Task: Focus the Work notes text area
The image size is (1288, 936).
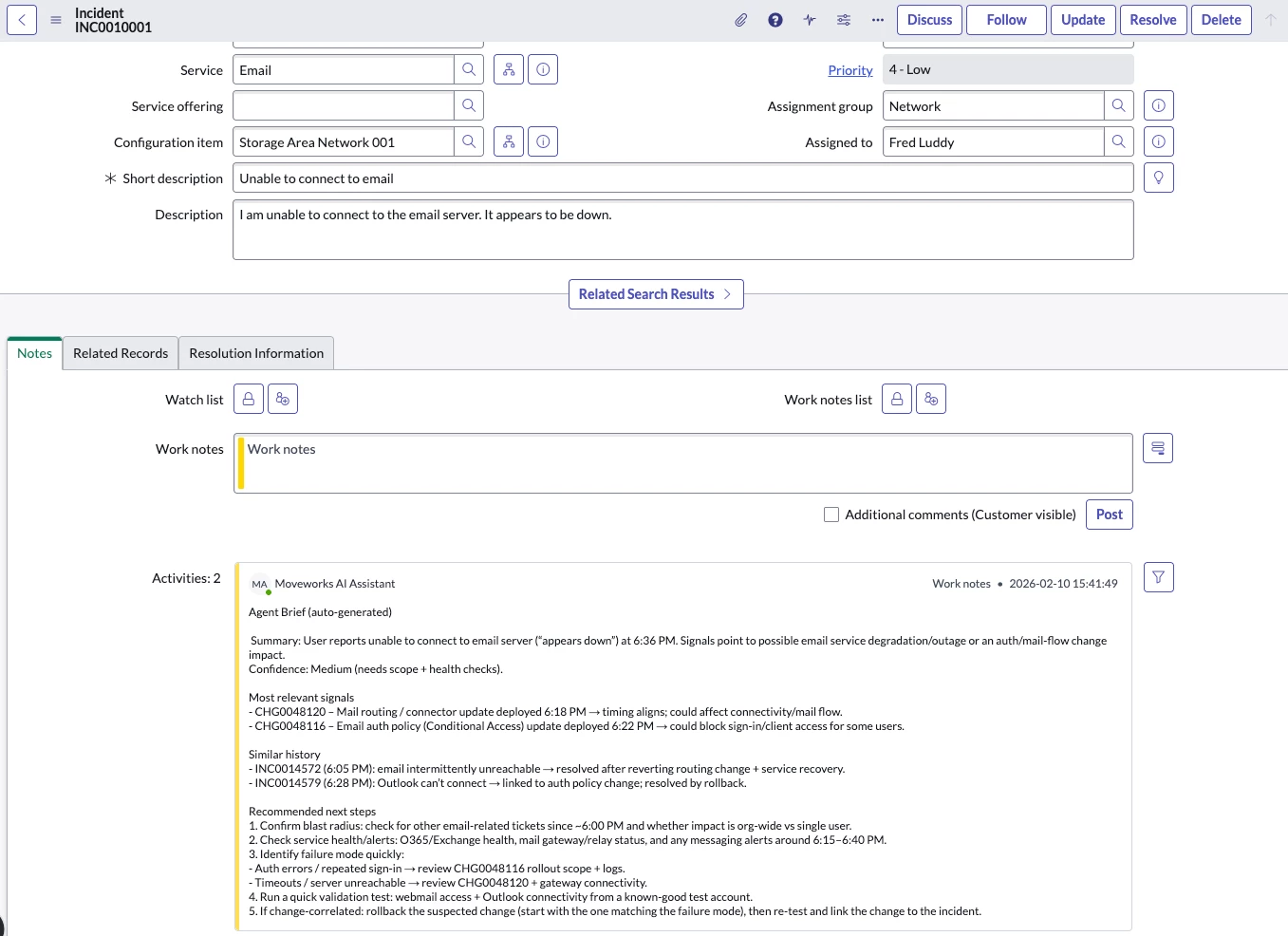Action: point(683,463)
